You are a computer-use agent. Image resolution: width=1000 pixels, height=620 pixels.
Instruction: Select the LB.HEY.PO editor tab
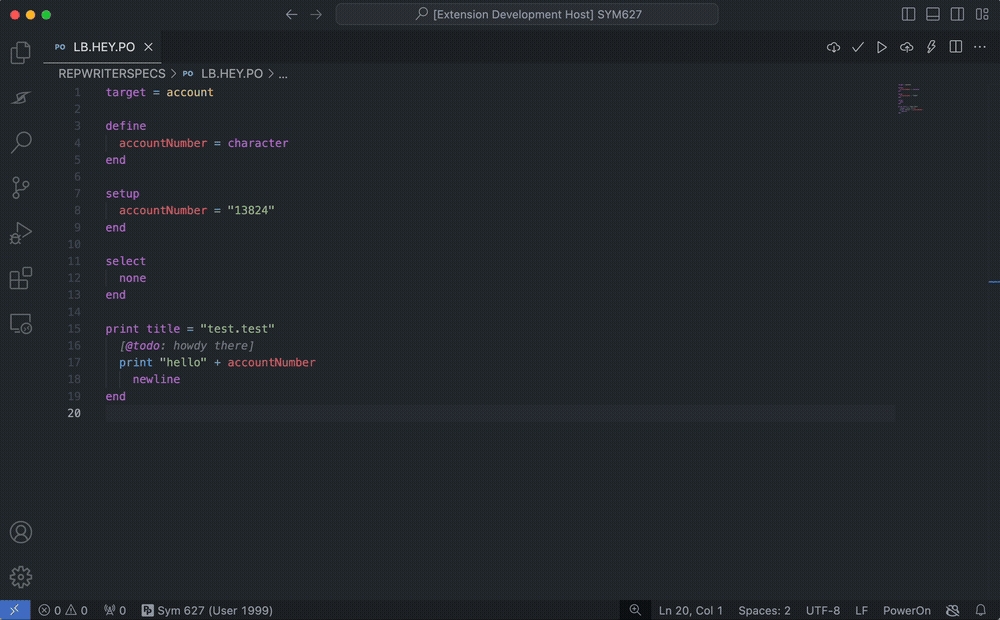pyautogui.click(x=103, y=47)
